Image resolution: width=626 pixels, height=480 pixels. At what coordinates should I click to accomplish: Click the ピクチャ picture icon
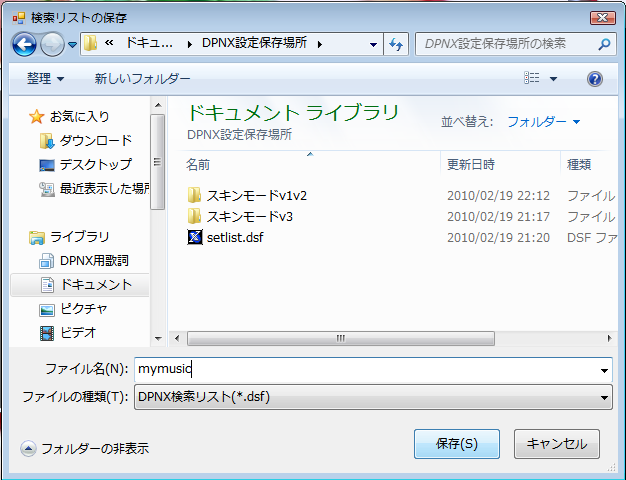point(47,309)
